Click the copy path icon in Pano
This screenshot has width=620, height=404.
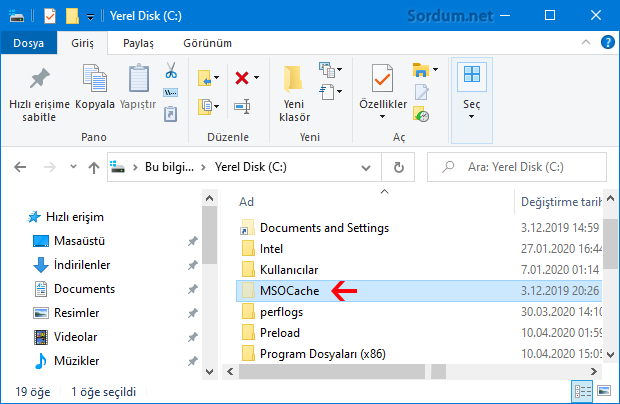[x=171, y=93]
